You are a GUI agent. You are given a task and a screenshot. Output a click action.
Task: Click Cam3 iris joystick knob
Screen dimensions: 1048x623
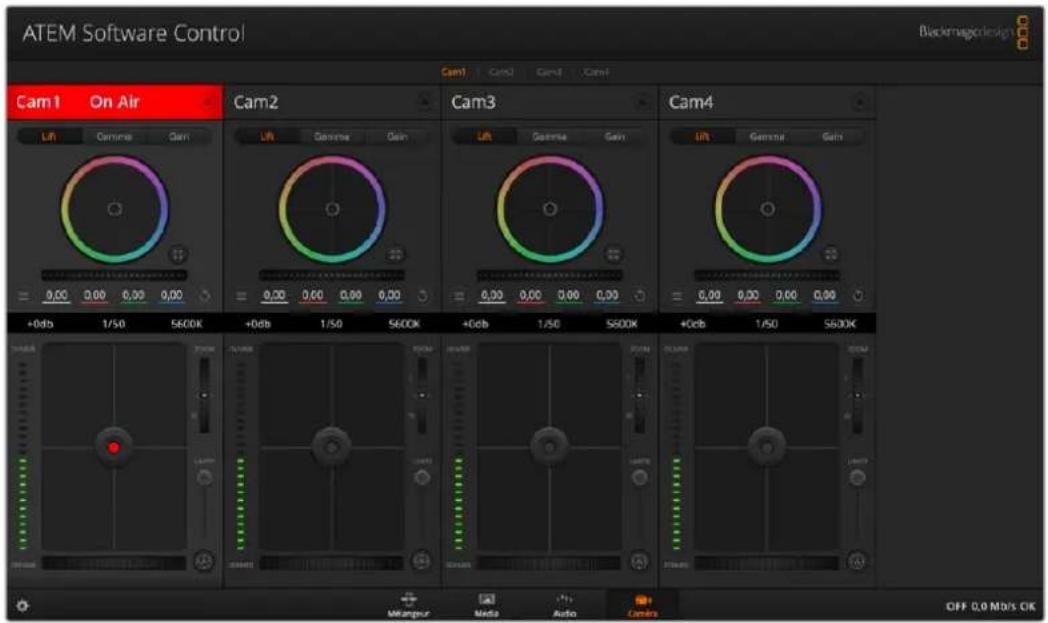(x=549, y=446)
